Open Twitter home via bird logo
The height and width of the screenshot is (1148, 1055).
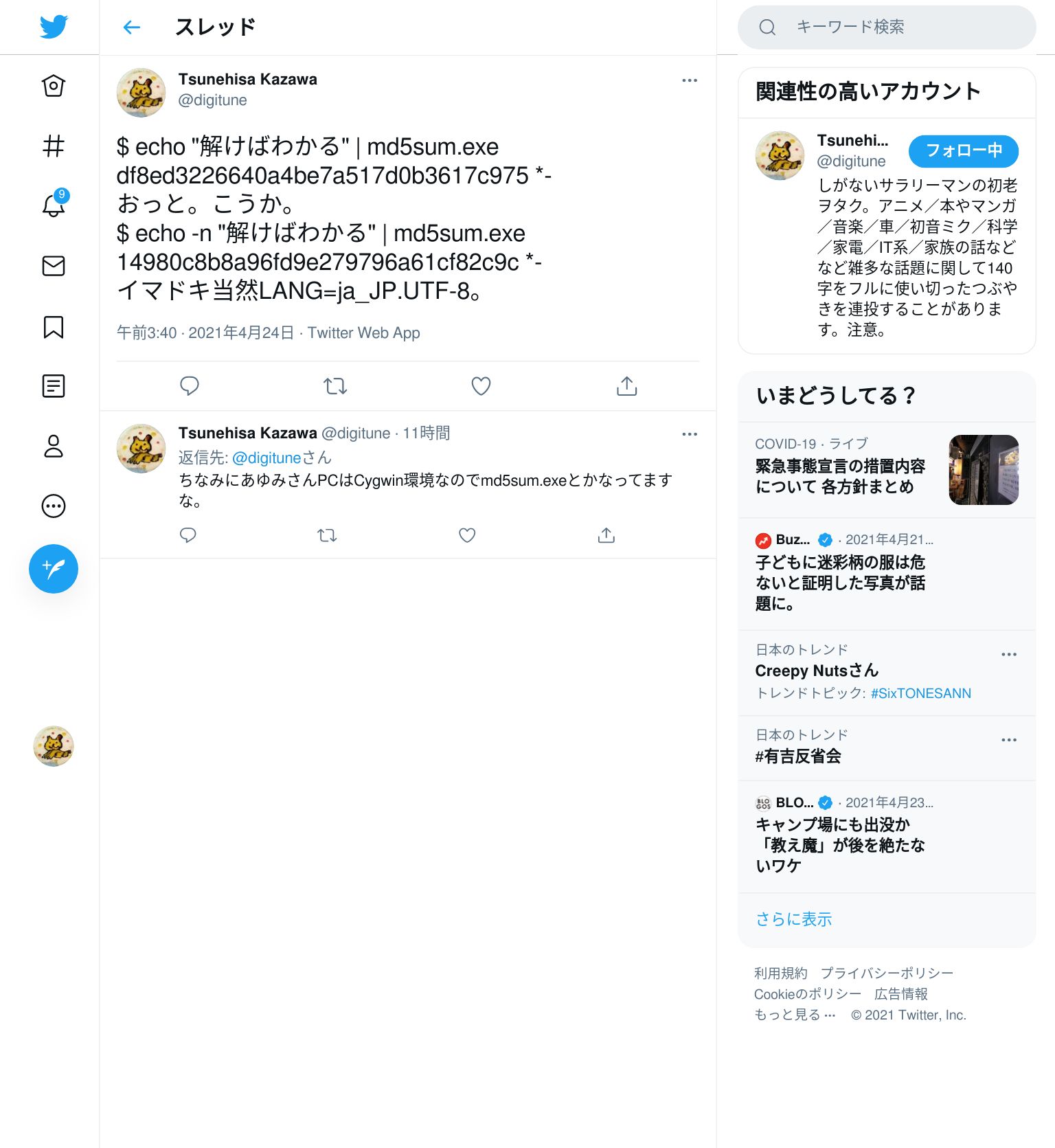coord(54,27)
